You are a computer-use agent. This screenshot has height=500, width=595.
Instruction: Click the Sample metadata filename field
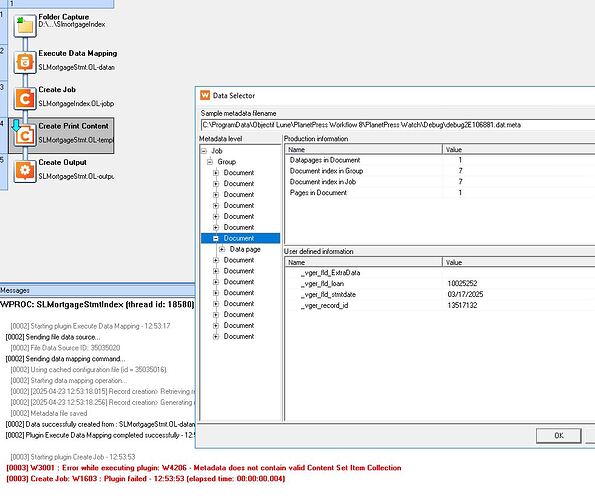point(398,125)
